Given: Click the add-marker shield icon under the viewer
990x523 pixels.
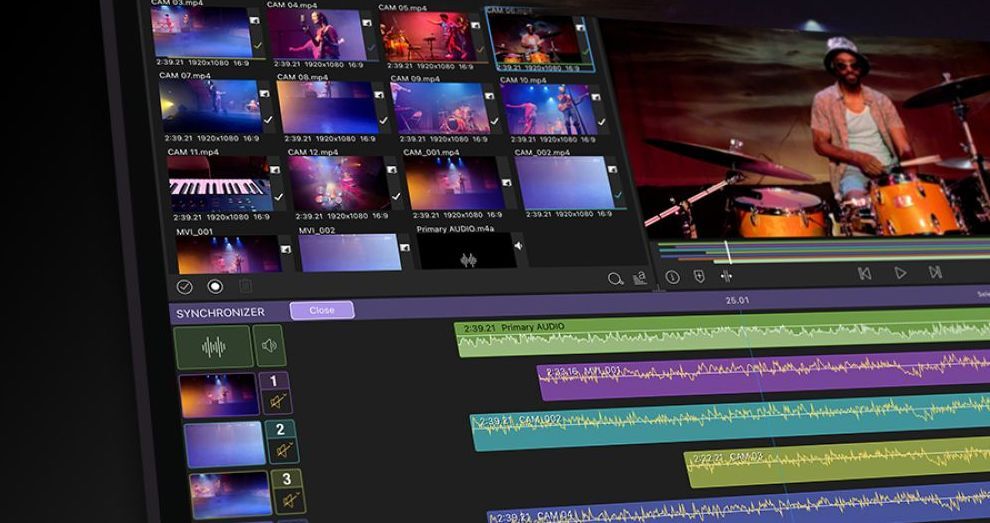Looking at the screenshot, I should point(699,277).
